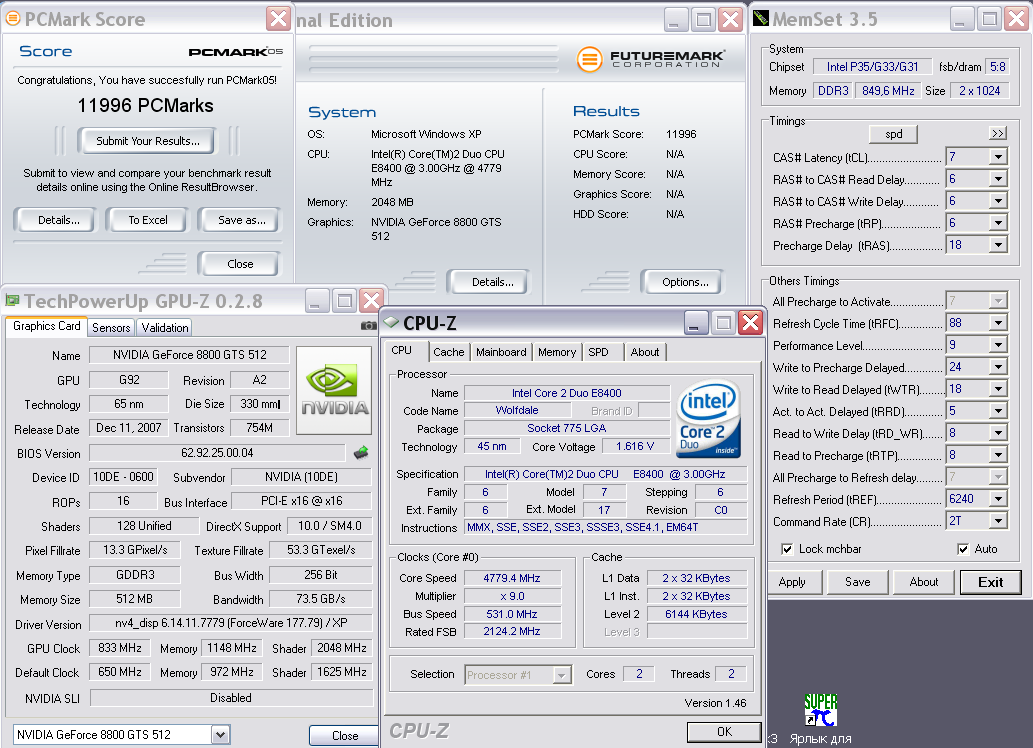This screenshot has width=1033, height=748.
Task: Click the Intel P35/G33/G31 chipset field
Action: (x=872, y=67)
